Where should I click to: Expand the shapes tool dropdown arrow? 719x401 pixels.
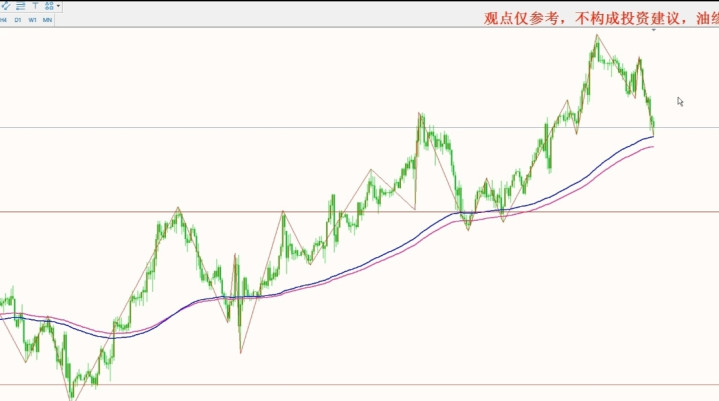point(58,6)
